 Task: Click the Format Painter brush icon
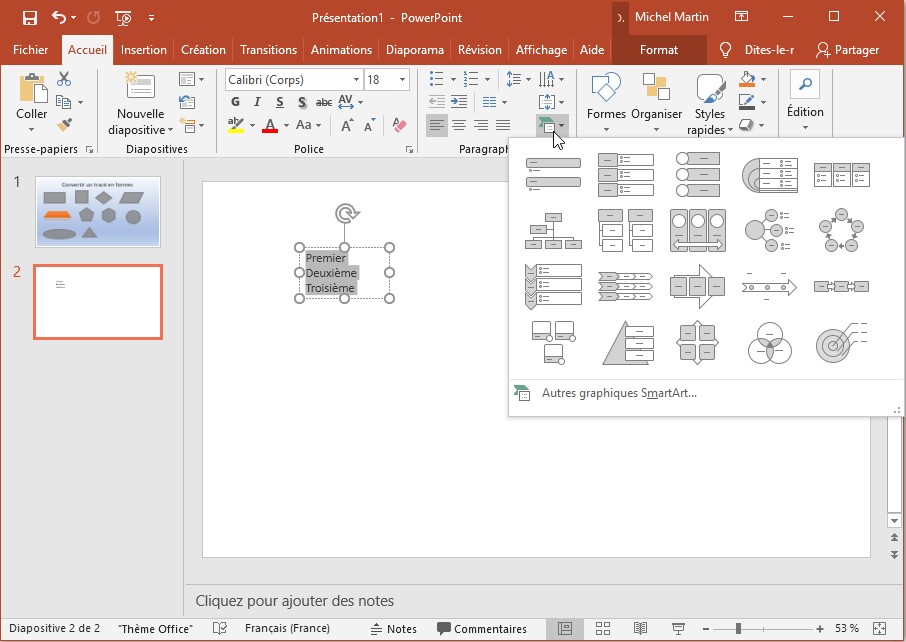[x=64, y=125]
